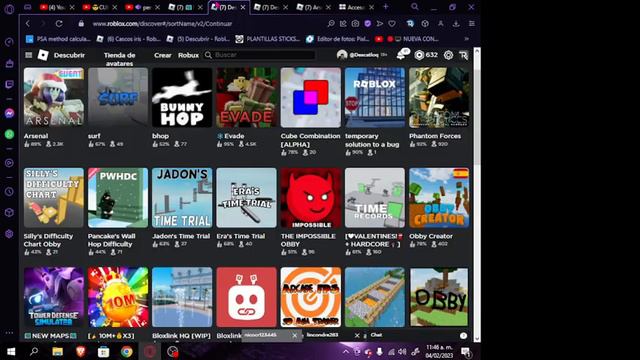Viewport: 640px width, 360px height.
Task: Open Descubrir in Roblox navigation
Action: [x=69, y=55]
